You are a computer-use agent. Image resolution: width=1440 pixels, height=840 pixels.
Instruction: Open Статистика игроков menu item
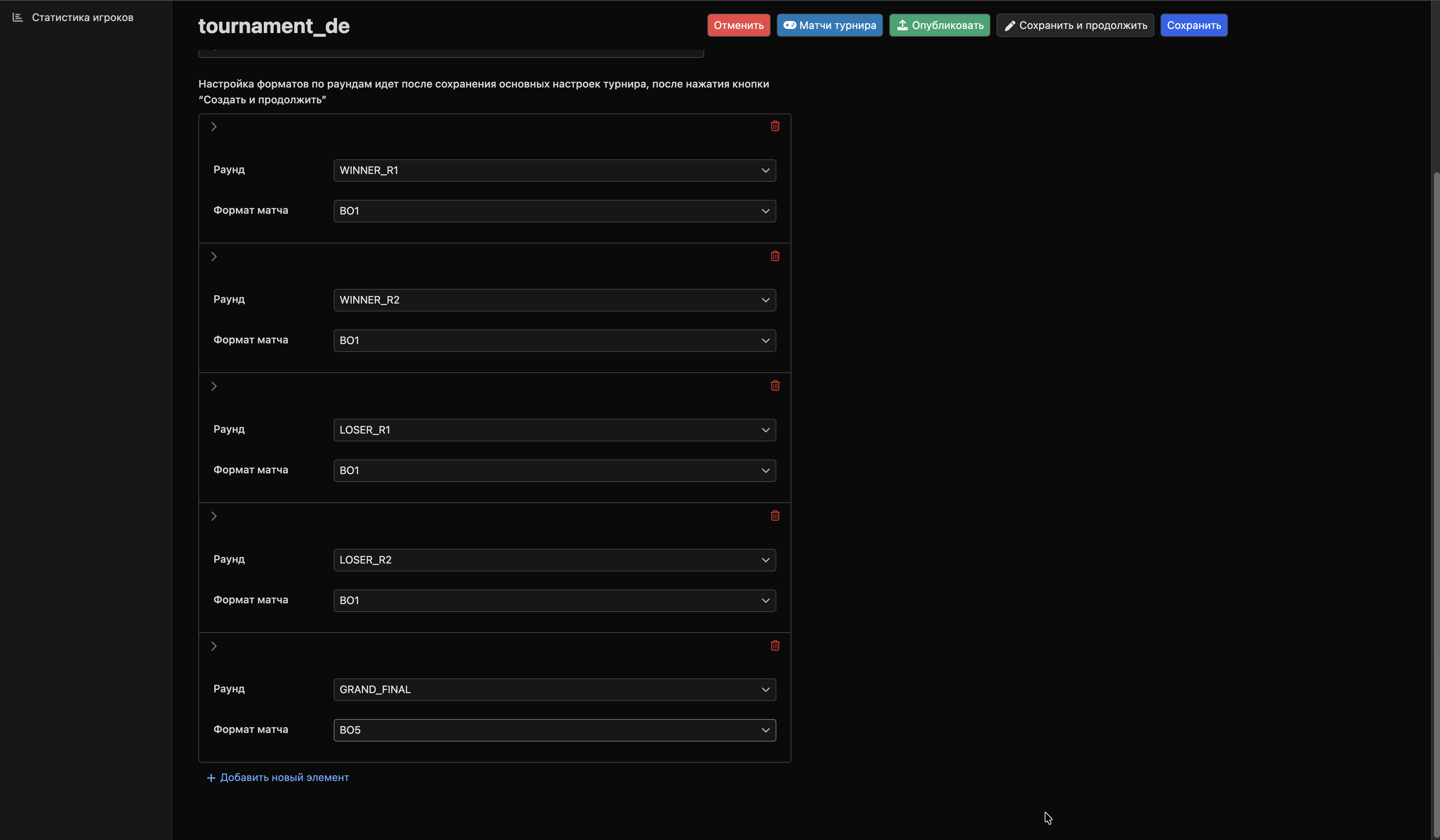pos(82,17)
